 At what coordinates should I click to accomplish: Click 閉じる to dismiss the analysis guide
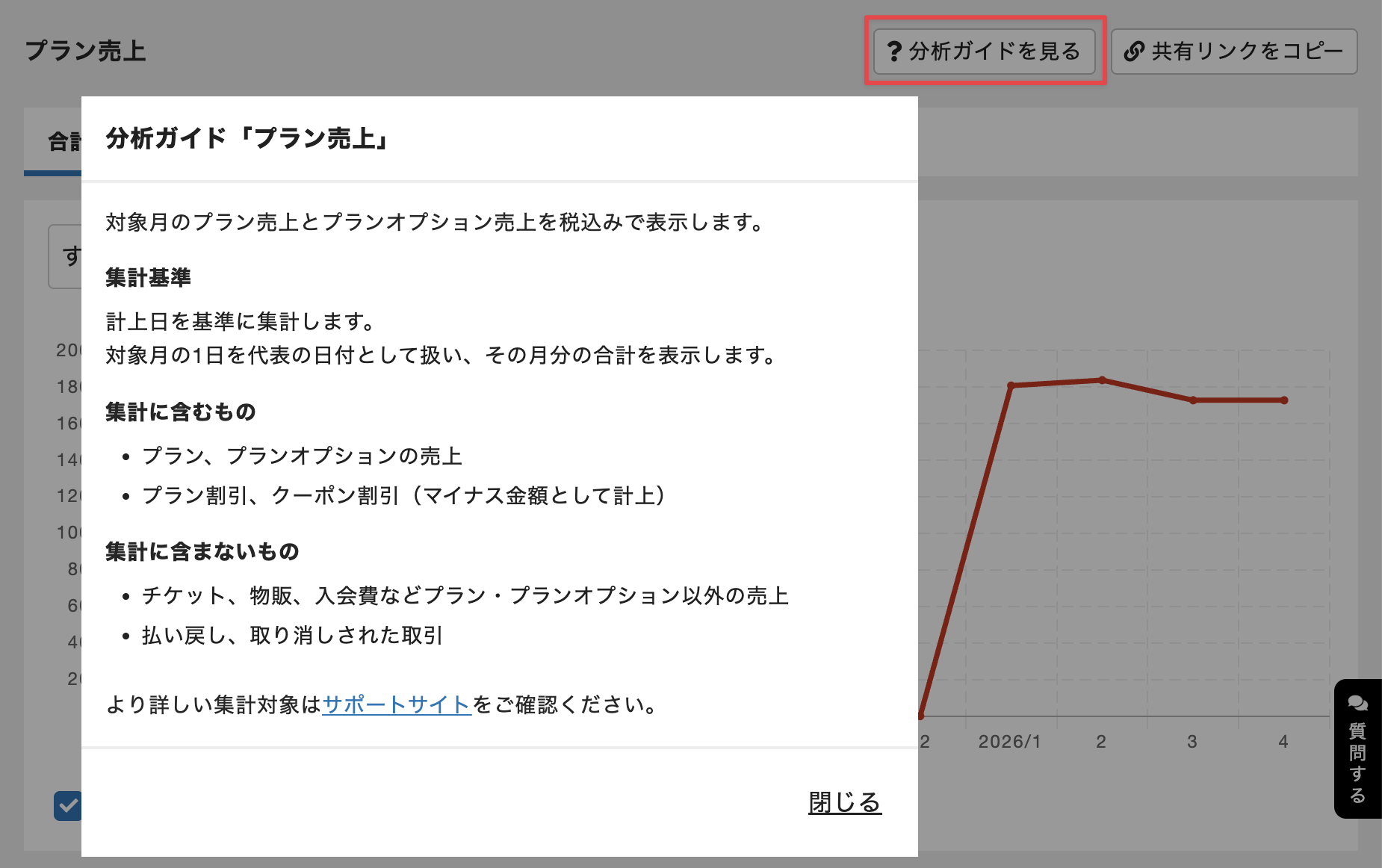[844, 804]
